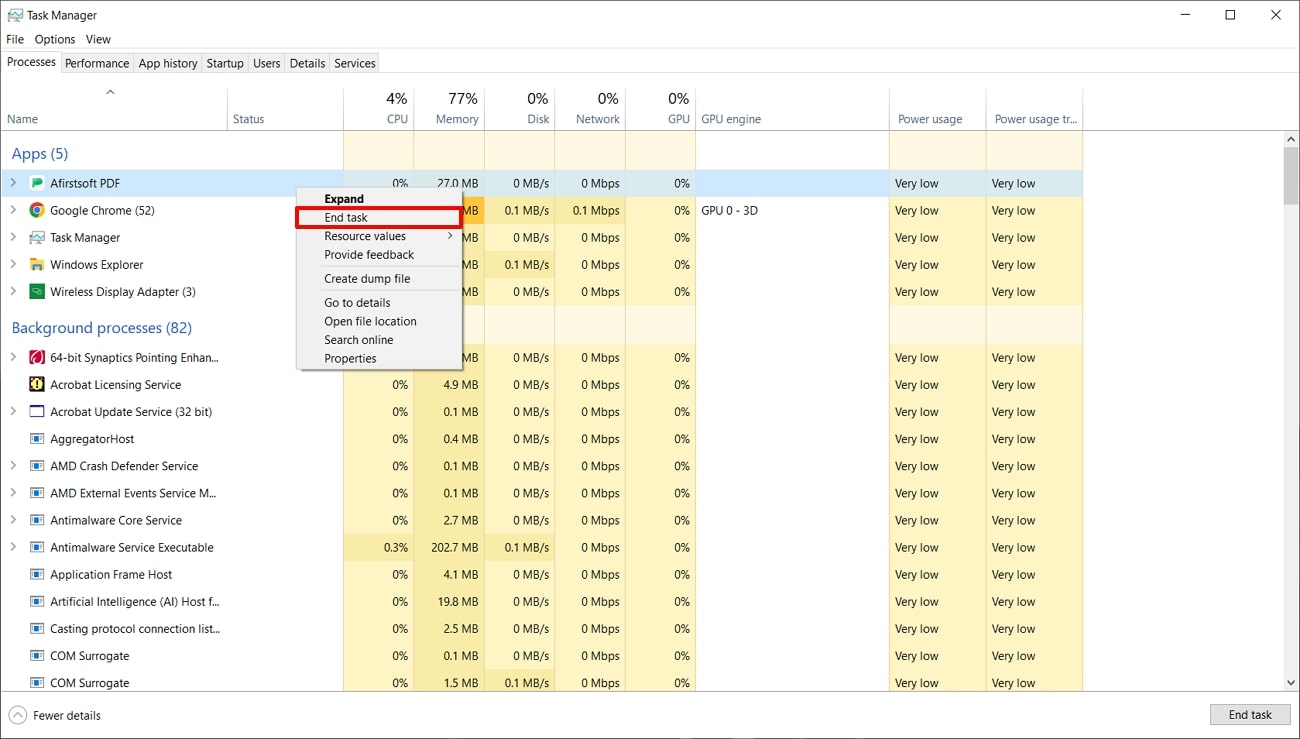Screen dimensions: 1300x739
Task: Click the scrollbar up arrow
Action: coord(1291,139)
